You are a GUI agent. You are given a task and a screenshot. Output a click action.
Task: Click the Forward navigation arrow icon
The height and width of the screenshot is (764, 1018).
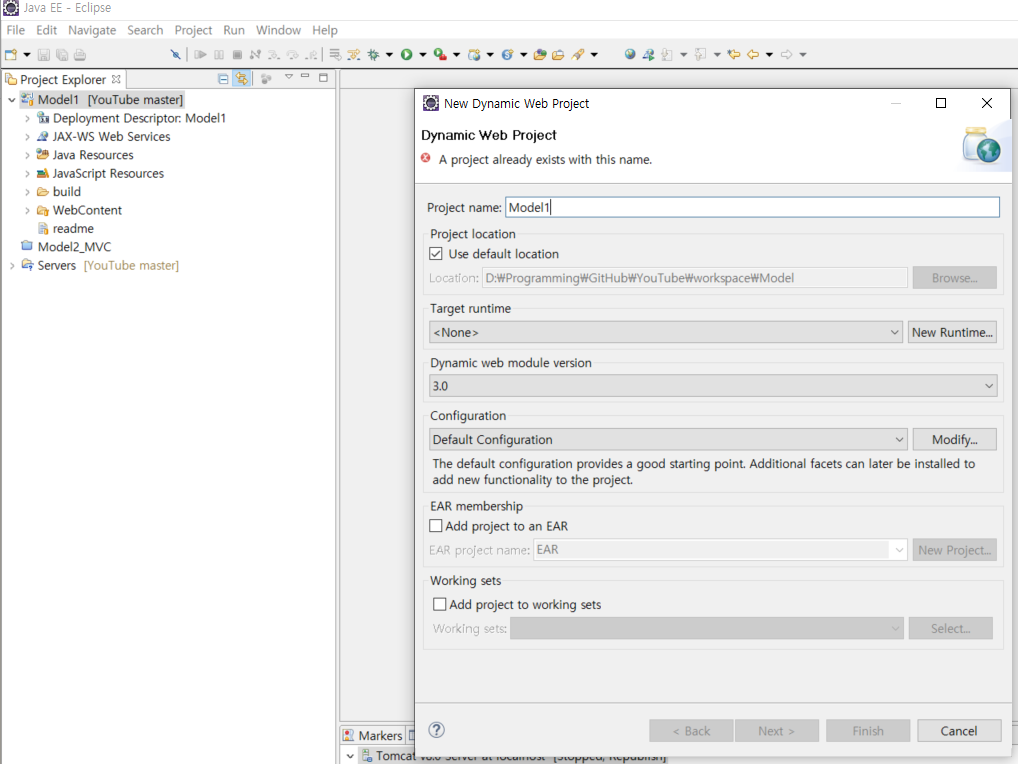click(x=786, y=55)
